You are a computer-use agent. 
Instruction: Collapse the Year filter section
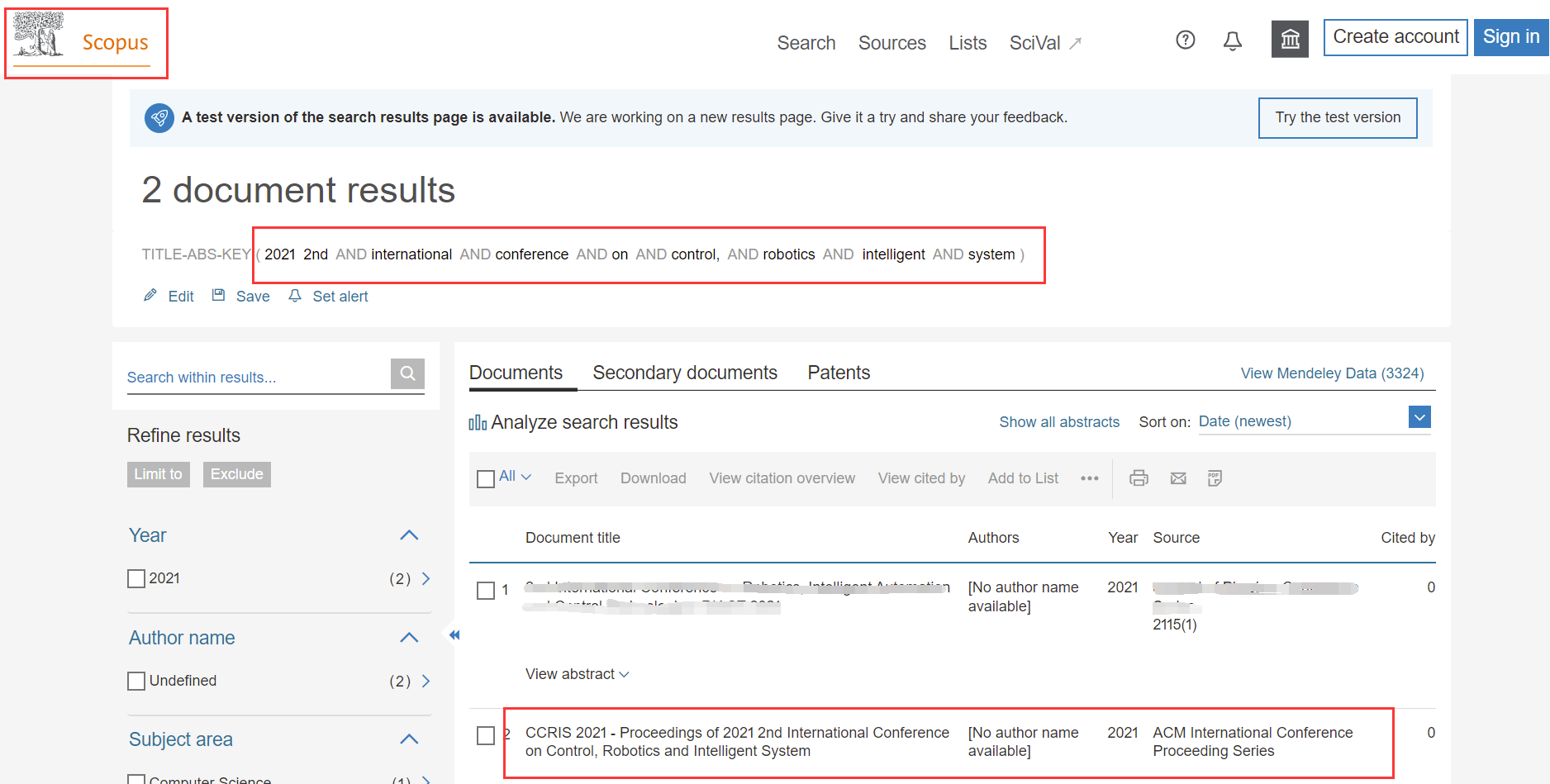(x=409, y=535)
